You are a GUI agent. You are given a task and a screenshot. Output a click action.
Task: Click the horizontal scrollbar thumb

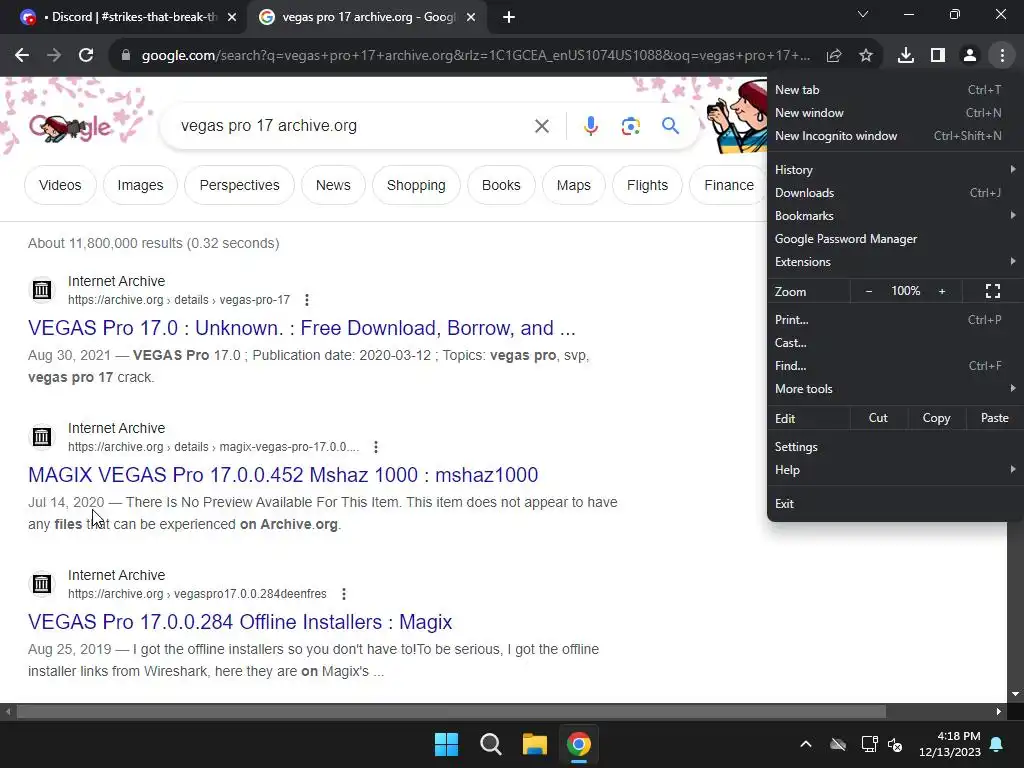[x=451, y=711]
